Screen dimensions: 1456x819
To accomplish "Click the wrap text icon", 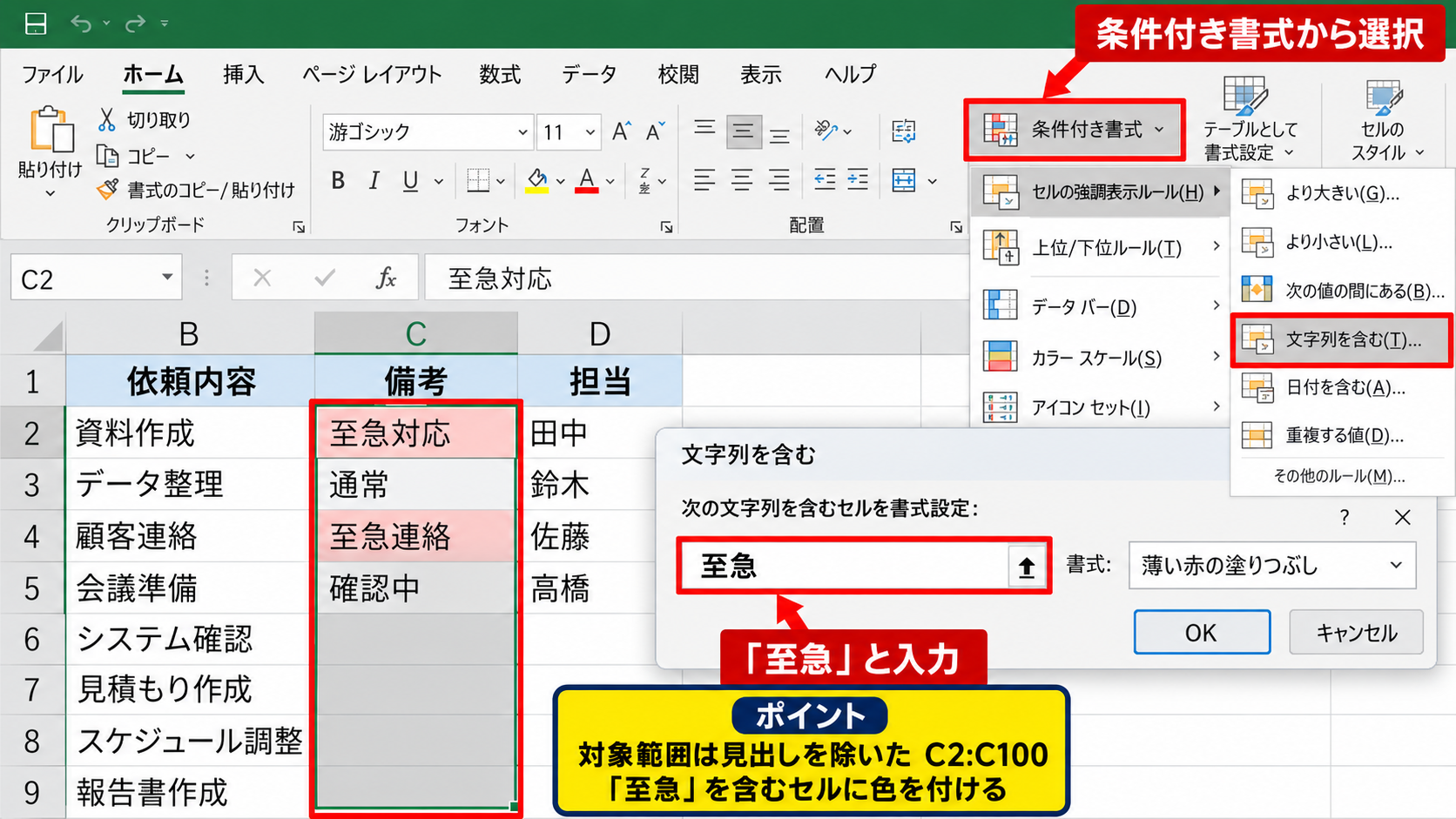I will [904, 131].
